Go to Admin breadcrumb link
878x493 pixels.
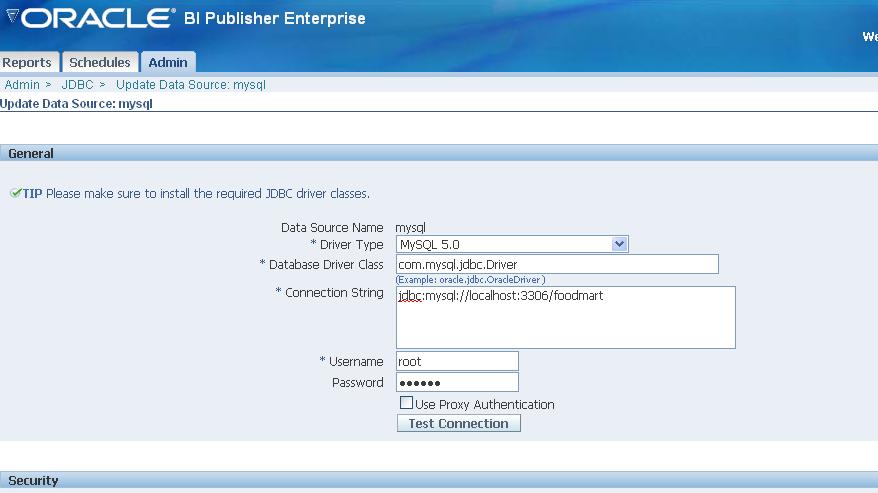point(22,85)
